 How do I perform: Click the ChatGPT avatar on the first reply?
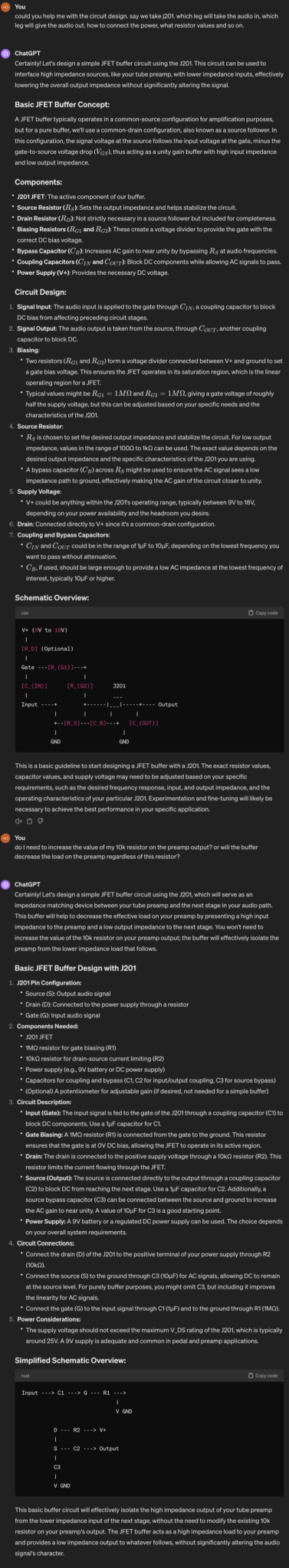(5, 53)
